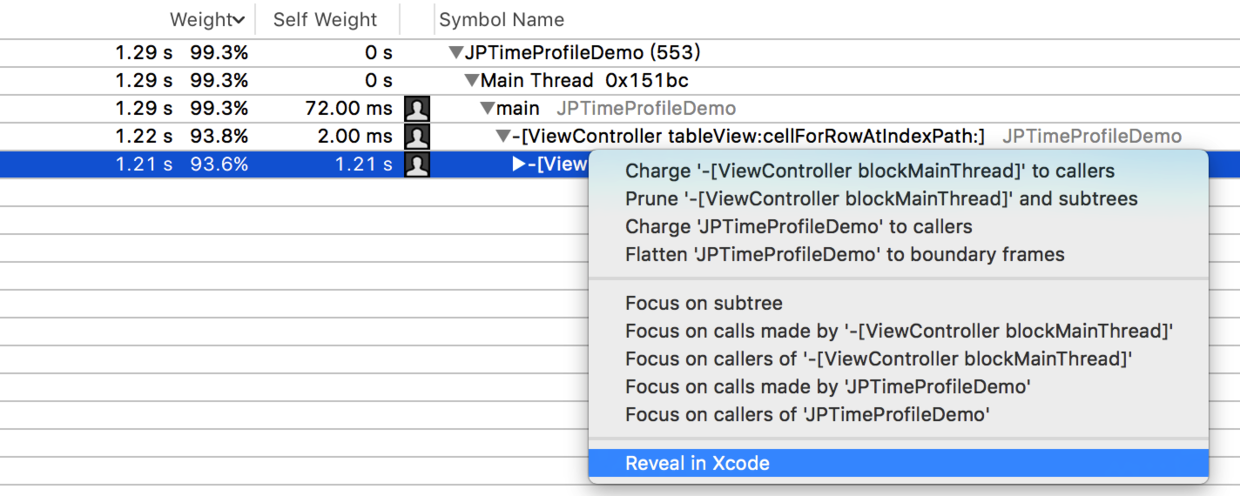Click user code icon in selected blockMainThread row
Viewport: 1240px width, 496px height.
coord(416,165)
